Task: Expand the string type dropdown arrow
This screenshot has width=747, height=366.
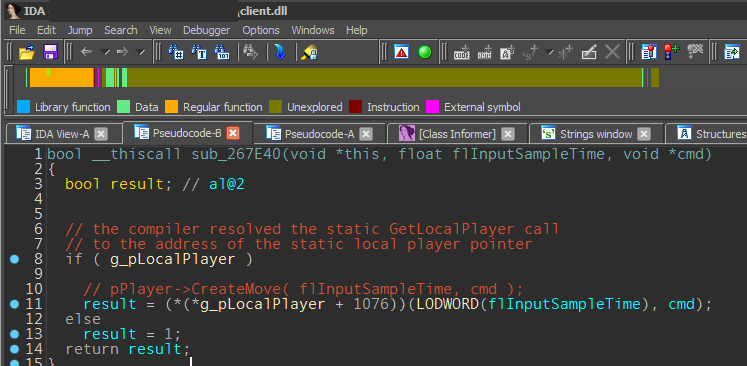Action: [x=549, y=51]
